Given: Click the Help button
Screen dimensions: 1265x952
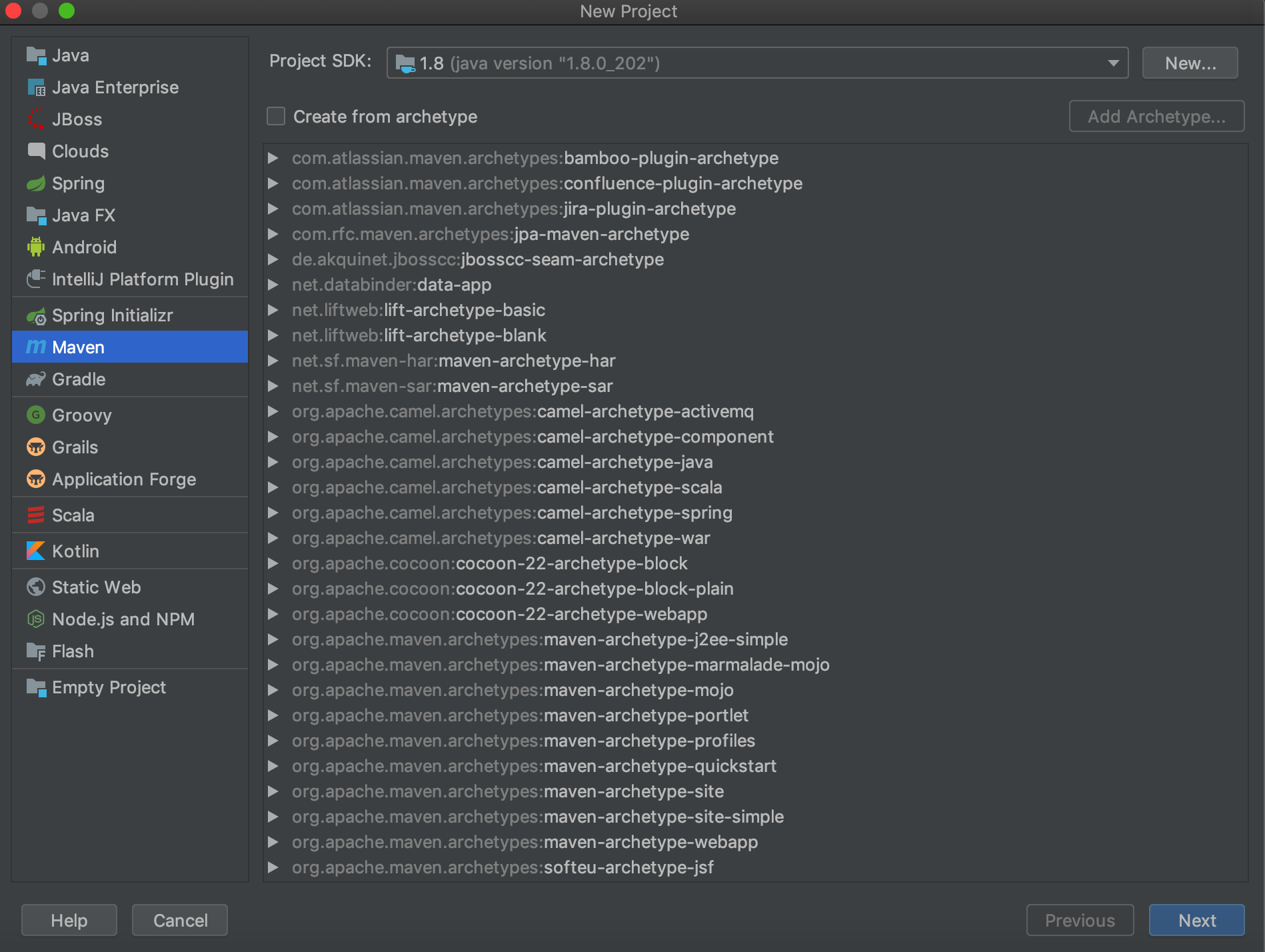Looking at the screenshot, I should coord(69,920).
